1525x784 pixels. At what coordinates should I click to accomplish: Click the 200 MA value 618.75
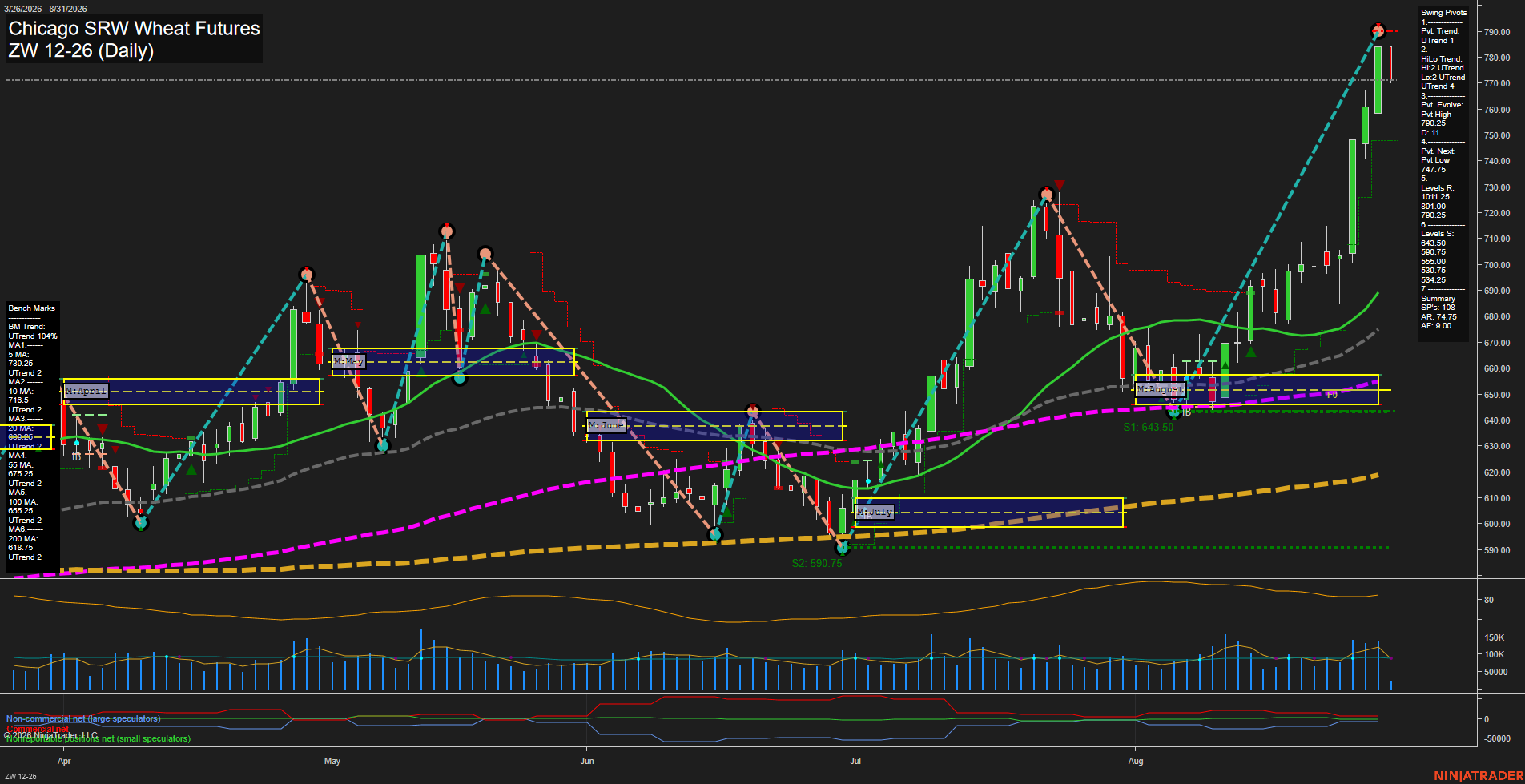tap(21, 548)
